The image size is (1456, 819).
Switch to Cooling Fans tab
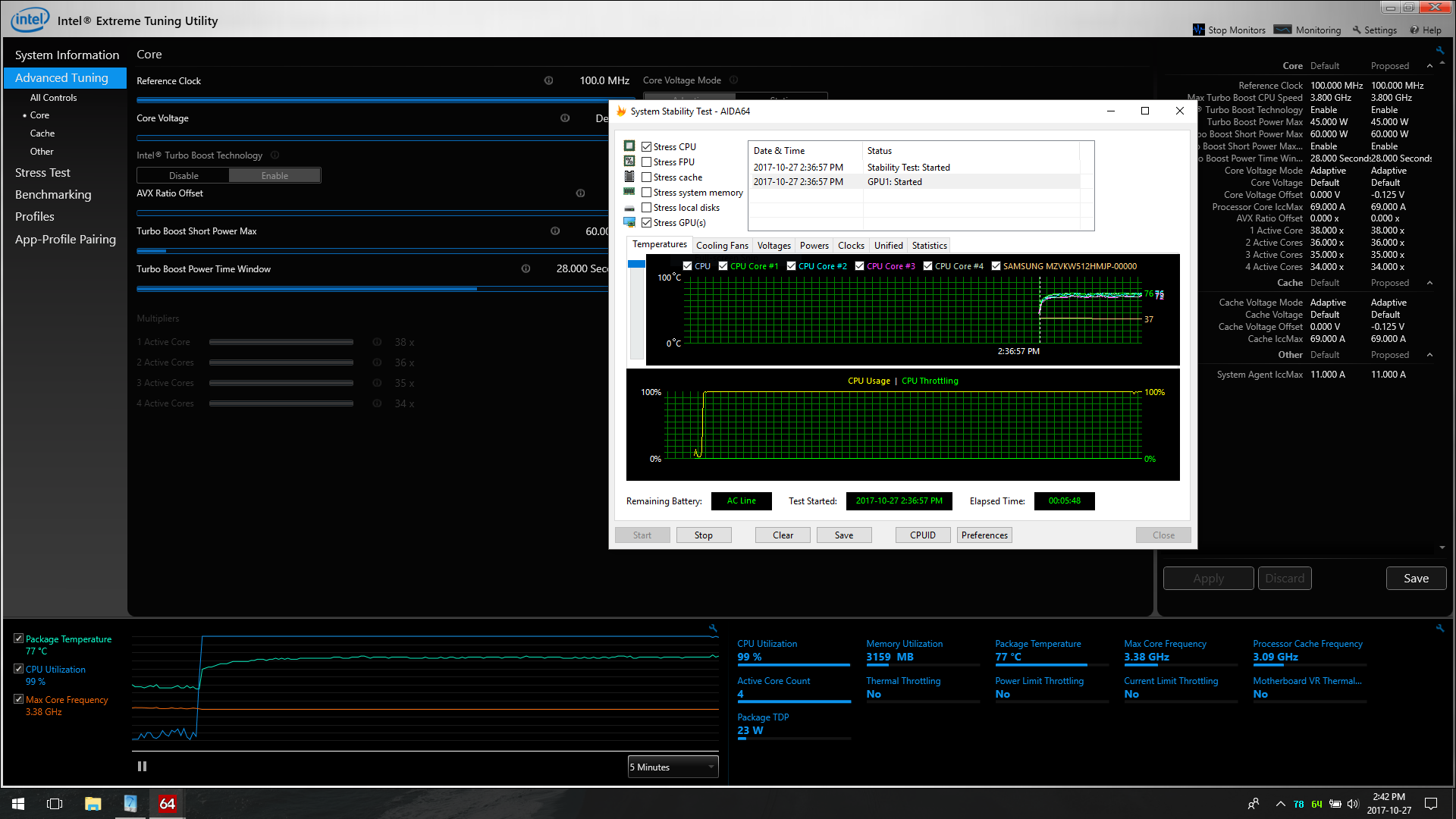point(722,245)
